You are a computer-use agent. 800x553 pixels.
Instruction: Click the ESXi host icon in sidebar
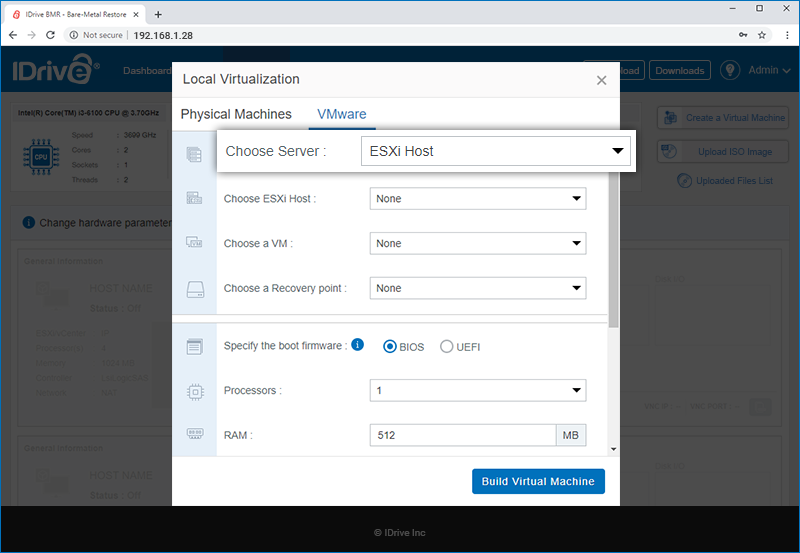coord(194,198)
